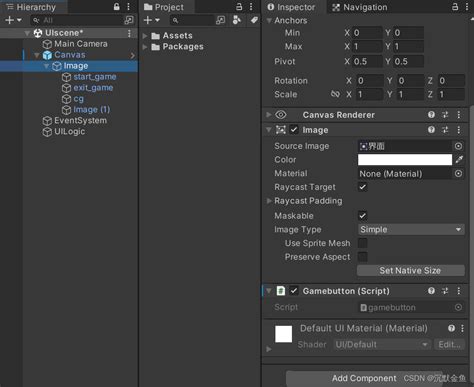474x387 pixels.
Task: Click the Set Native Size button
Action: [x=411, y=270]
